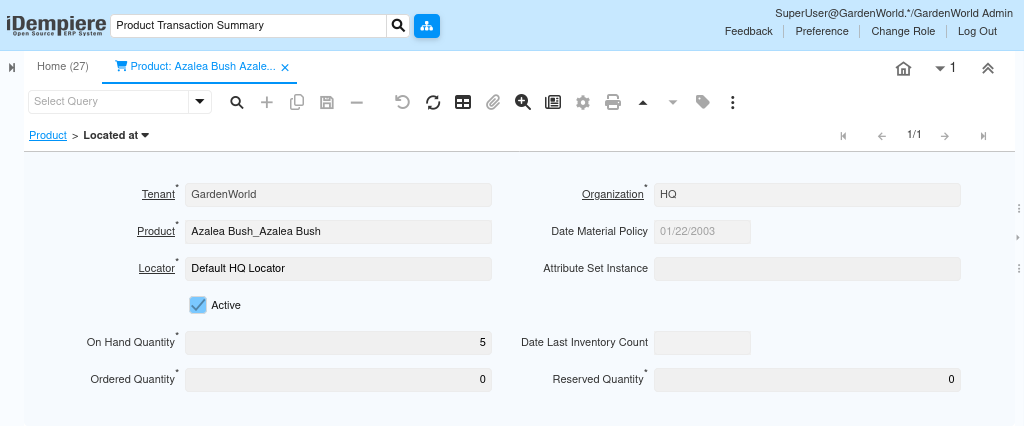
Task: Open the Attachment paperclip icon
Action: tap(492, 102)
